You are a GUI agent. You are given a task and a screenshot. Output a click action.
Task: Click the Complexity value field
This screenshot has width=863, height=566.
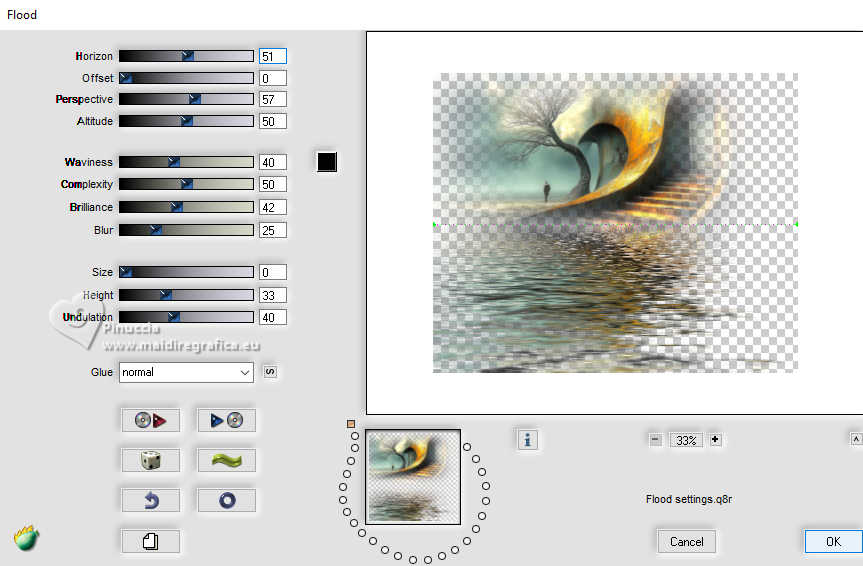click(272, 184)
